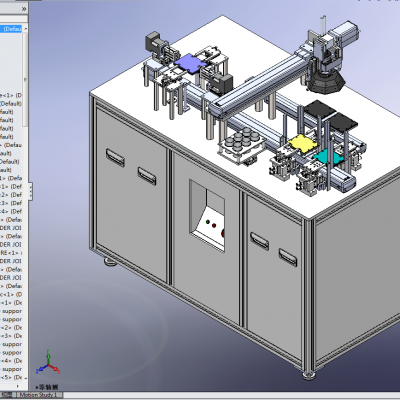Screen dimensions: 400x400
Task: Select the purple plate on the model
Action: pyautogui.click(x=189, y=63)
